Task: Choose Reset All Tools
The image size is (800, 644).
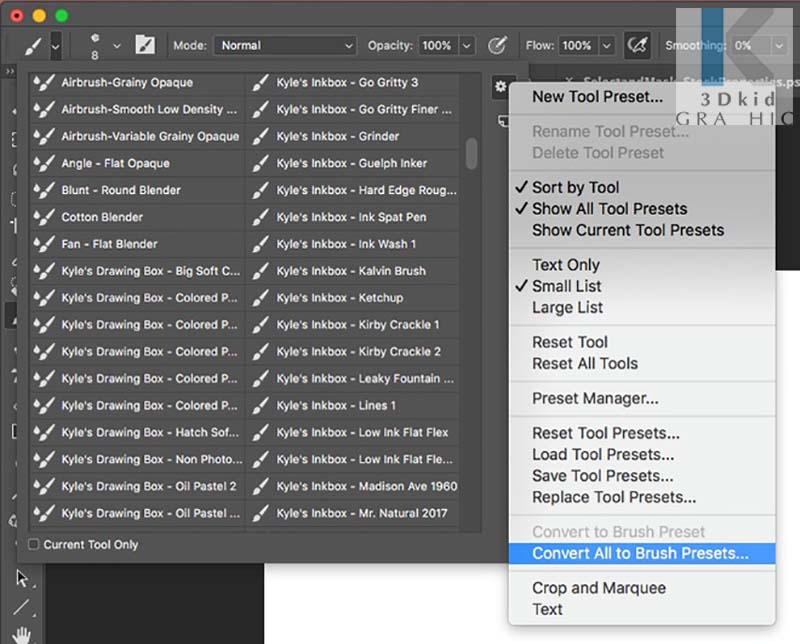Action: pyautogui.click(x=642, y=363)
